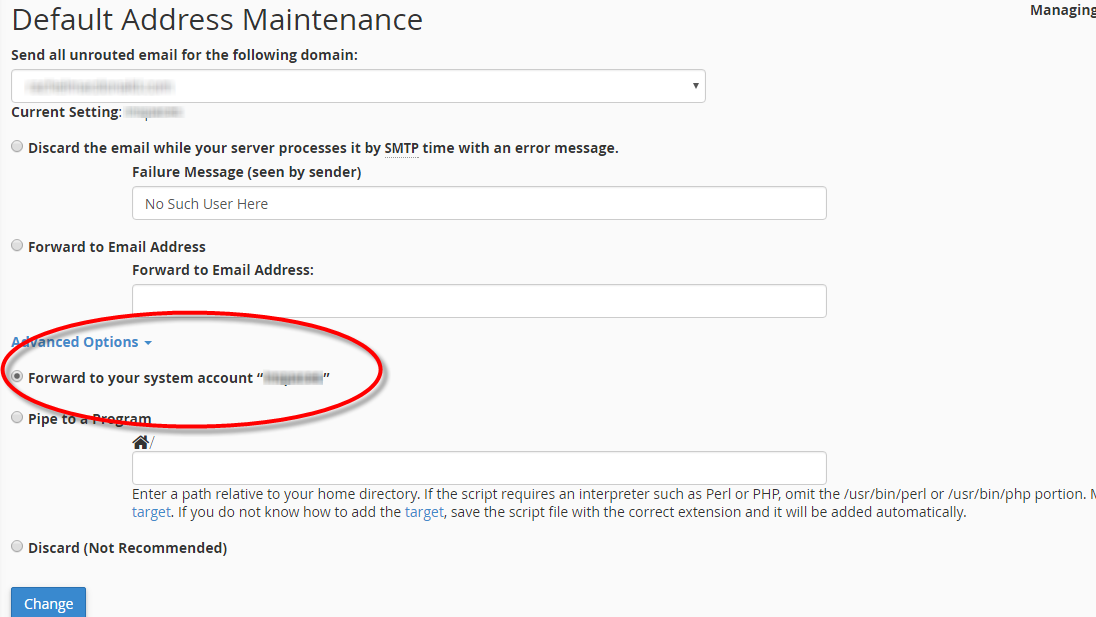Click the home directory icon

coord(140,442)
